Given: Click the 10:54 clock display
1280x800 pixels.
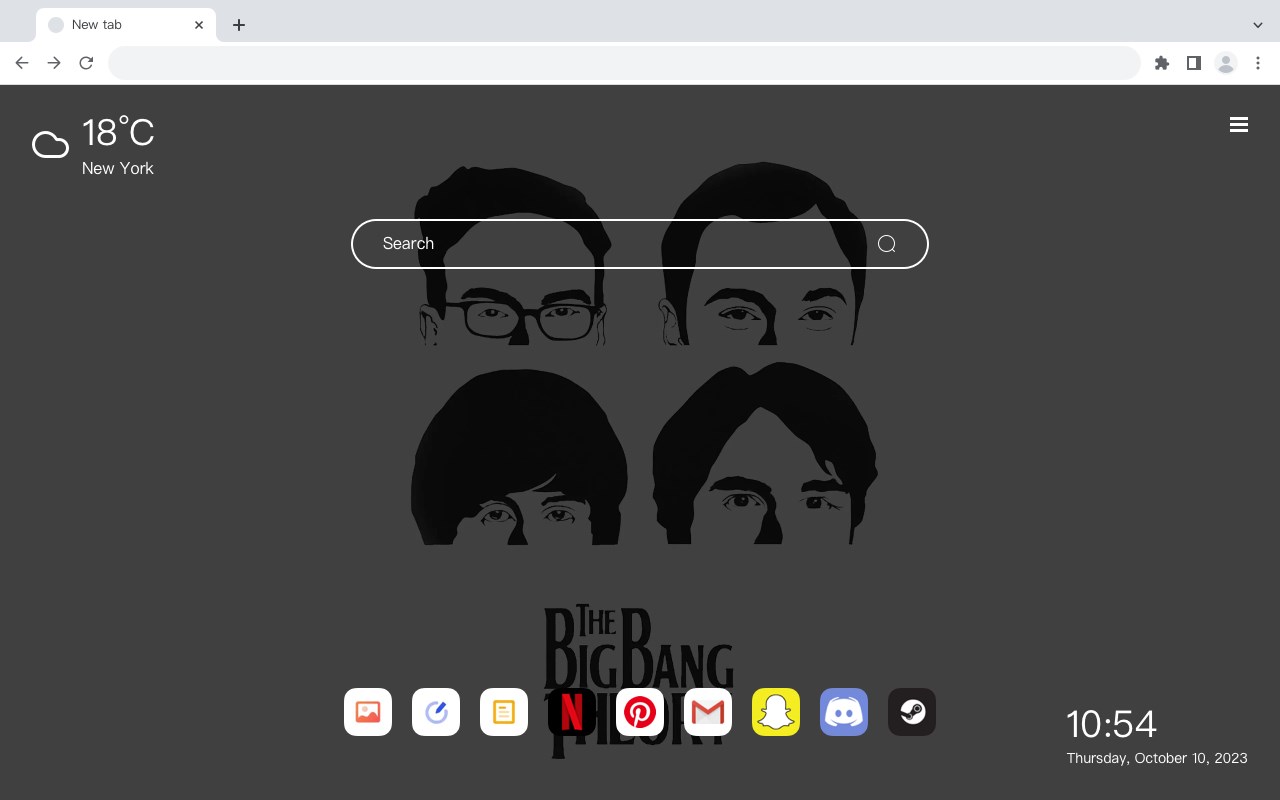Looking at the screenshot, I should [x=1111, y=724].
